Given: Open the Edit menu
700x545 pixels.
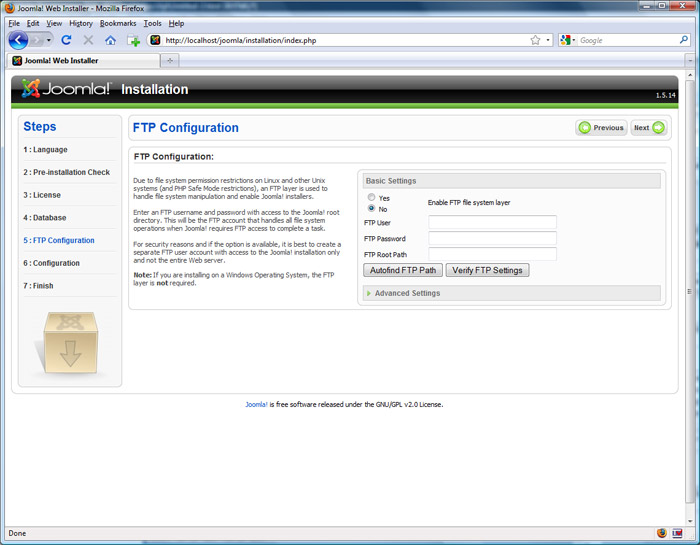Looking at the screenshot, I should (33, 23).
